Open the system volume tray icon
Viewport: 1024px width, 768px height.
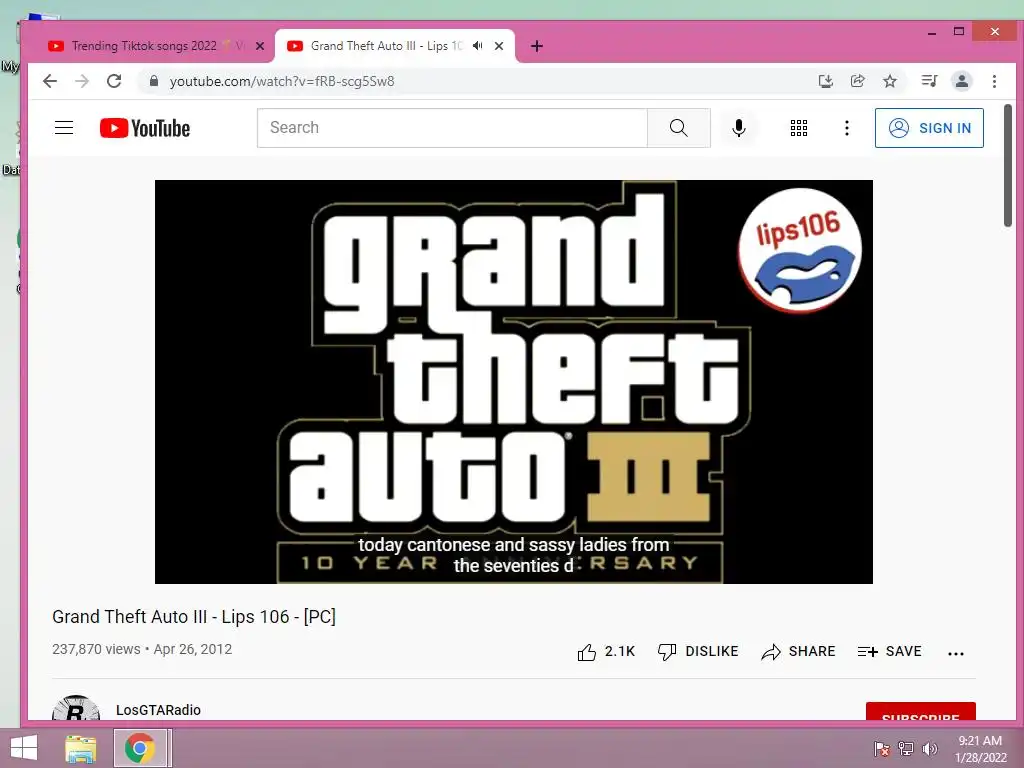930,749
